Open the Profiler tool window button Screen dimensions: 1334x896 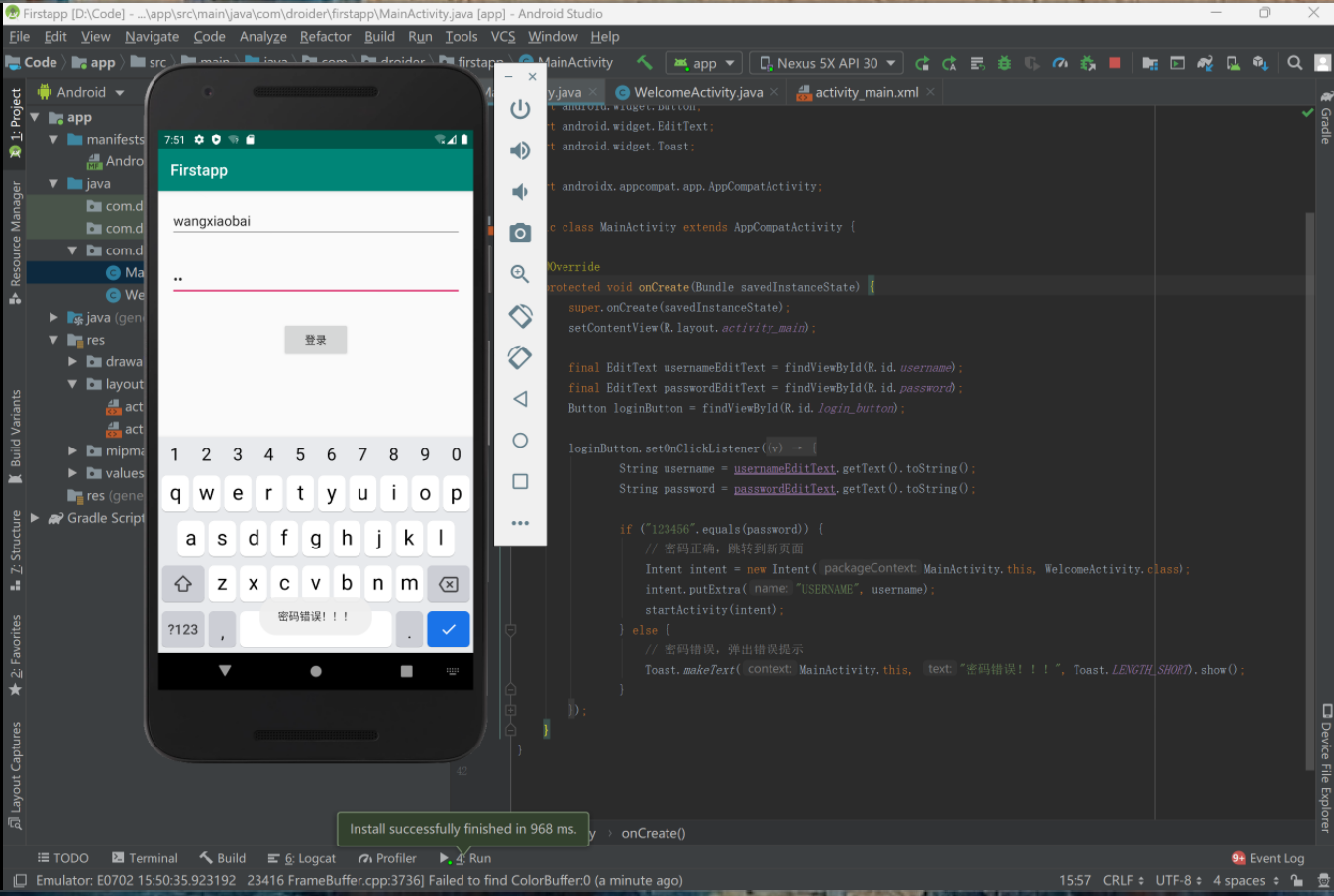pyautogui.click(x=387, y=858)
